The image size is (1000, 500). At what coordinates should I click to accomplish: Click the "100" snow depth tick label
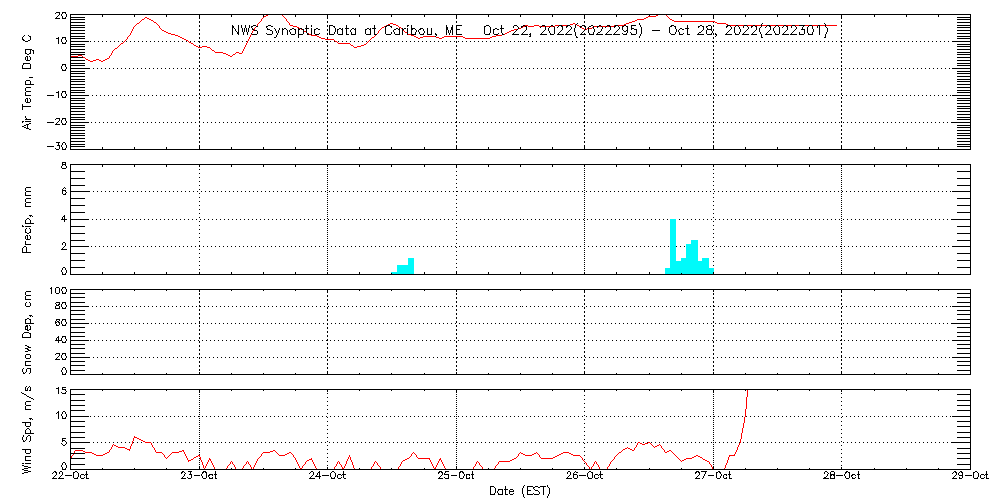[x=57, y=291]
